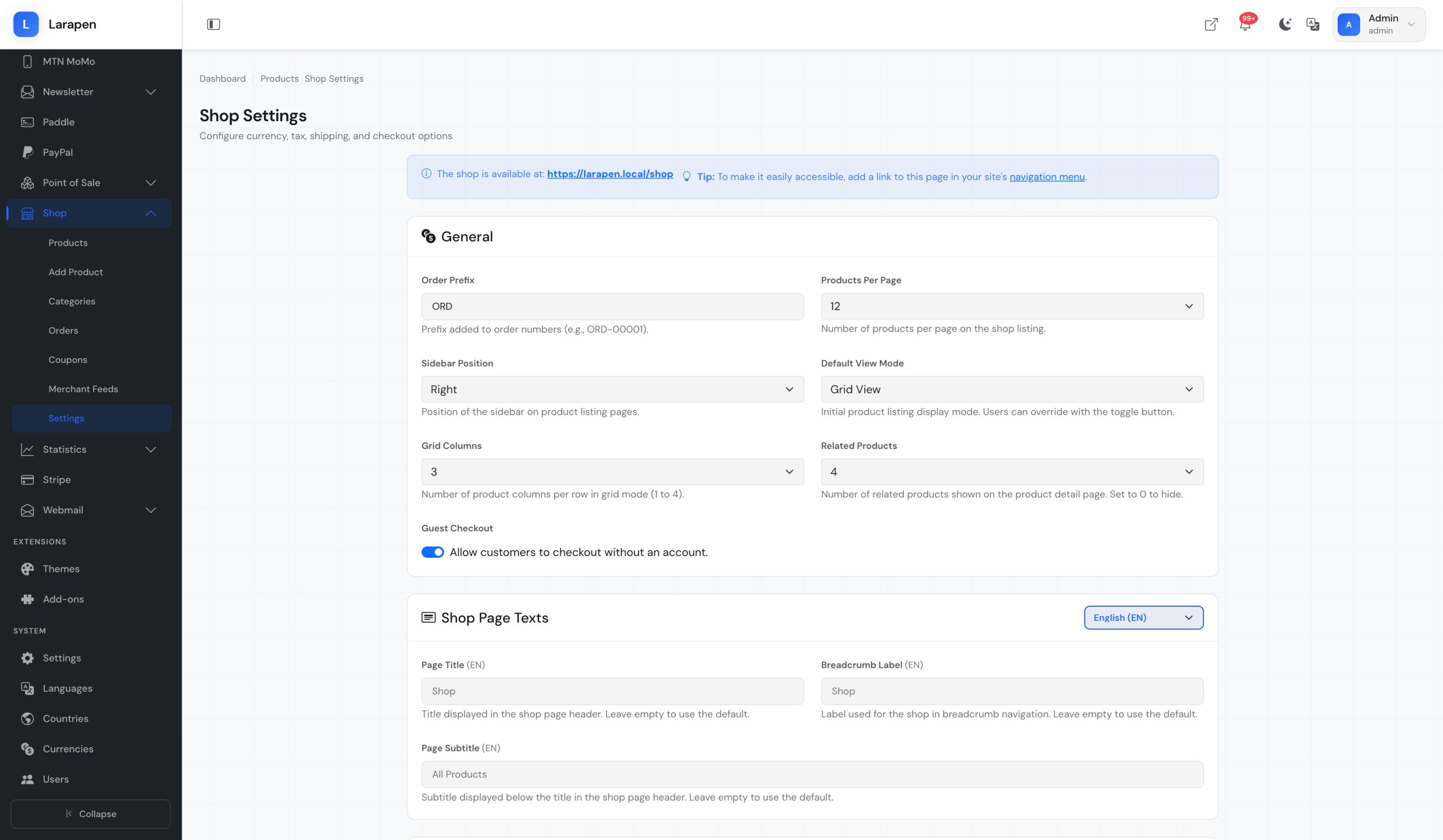Open PayPal in the sidebar

coord(58,152)
